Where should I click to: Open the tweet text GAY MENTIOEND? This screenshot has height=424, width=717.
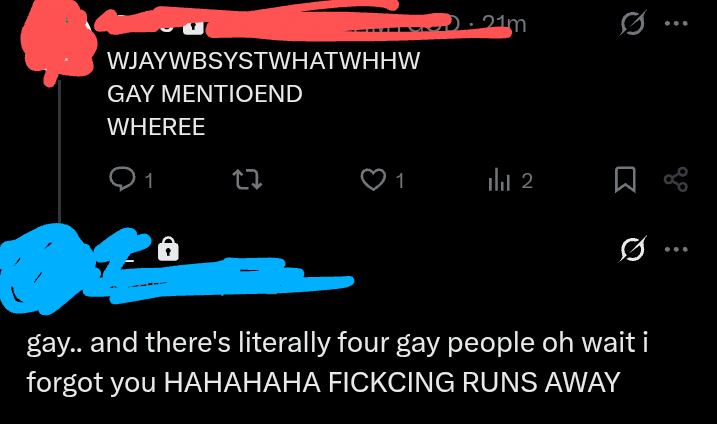click(x=205, y=94)
